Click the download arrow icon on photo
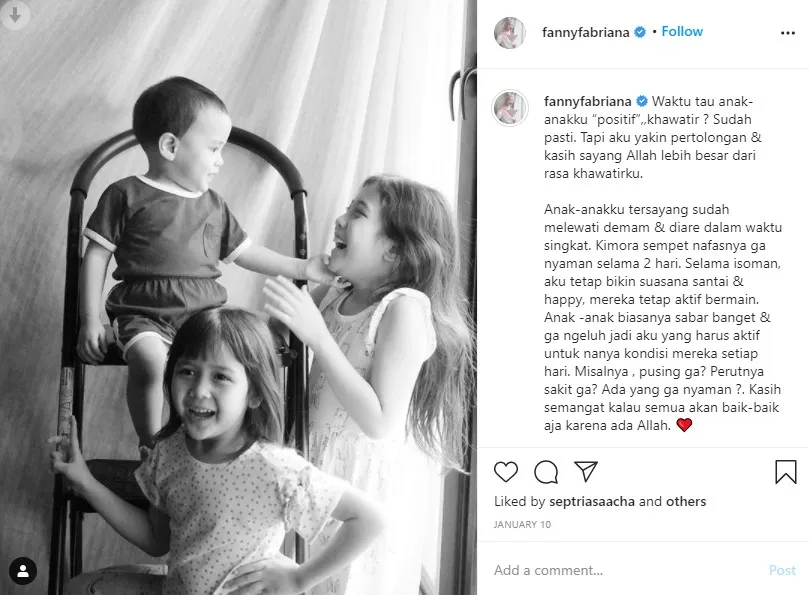 (x=15, y=14)
